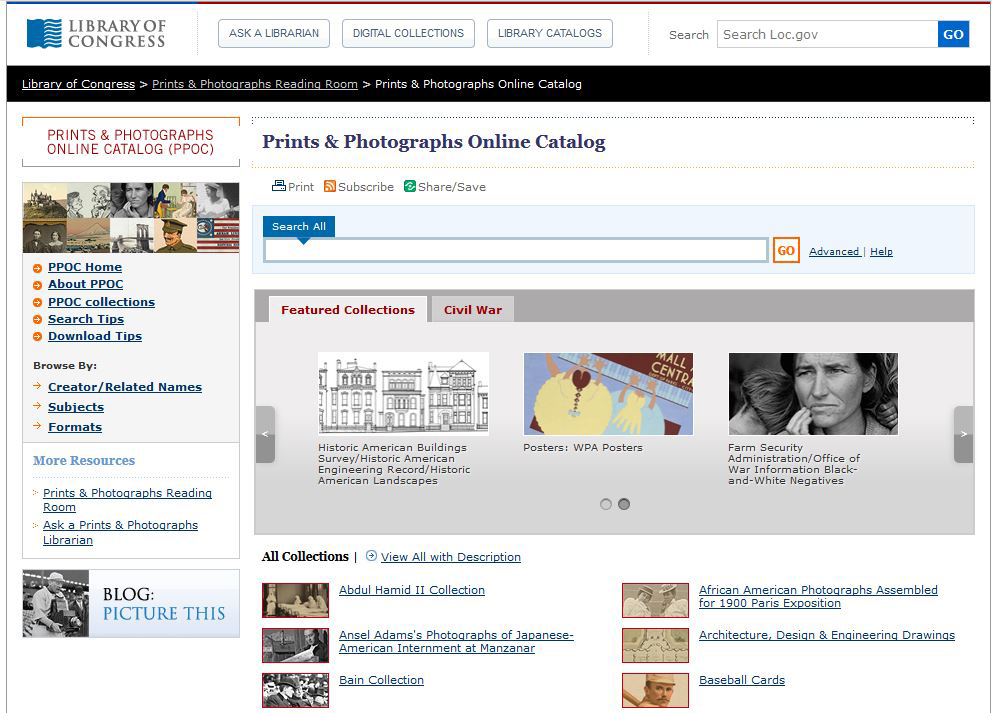Open Ask a Librarian
The width and height of the screenshot is (992, 713).
[x=274, y=34]
